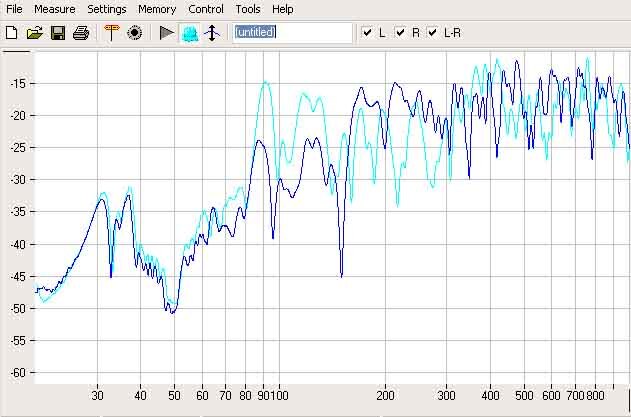Image resolution: width=631 pixels, height=417 pixels.
Task: Open the Help menu
Action: click(x=283, y=9)
